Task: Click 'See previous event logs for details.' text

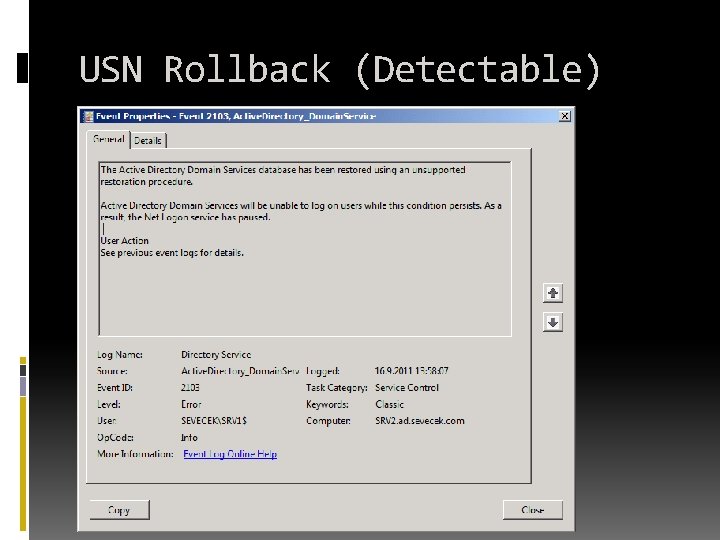Action: pyautogui.click(x=172, y=253)
